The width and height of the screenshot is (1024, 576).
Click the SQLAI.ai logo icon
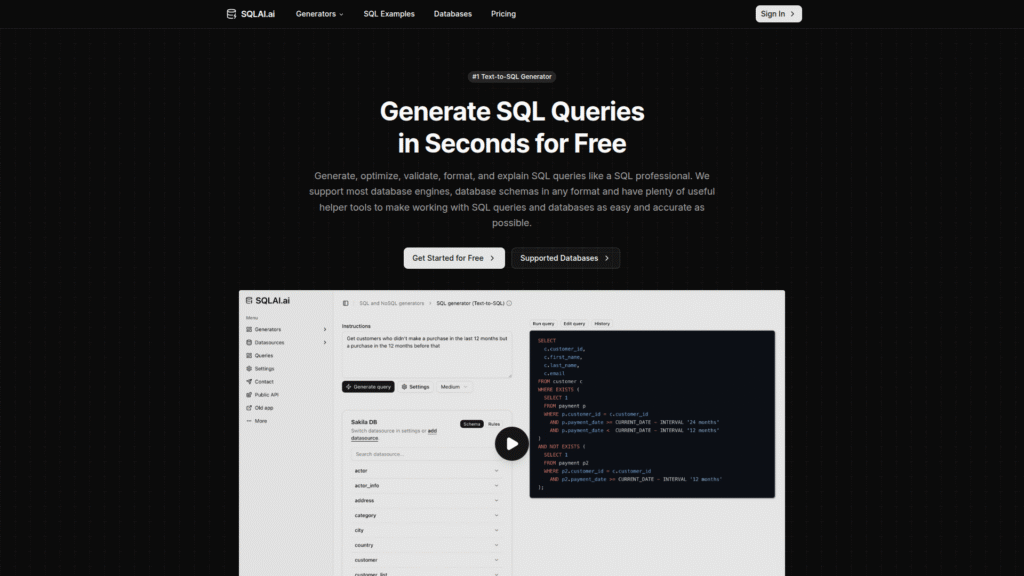click(249, 301)
